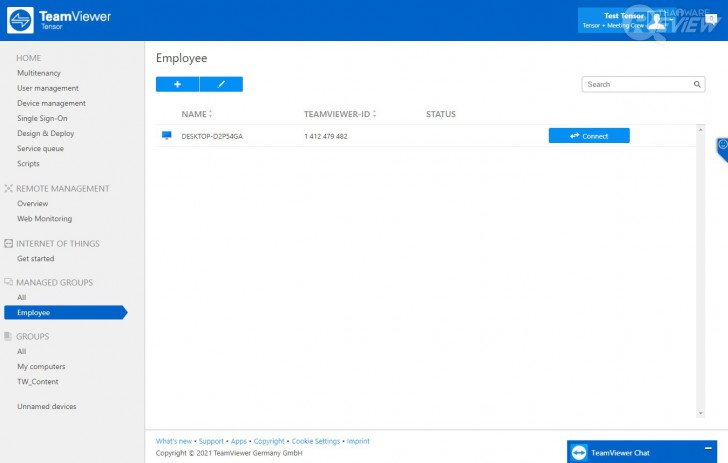
Task: Open the Apps footer link
Action: pos(239,441)
